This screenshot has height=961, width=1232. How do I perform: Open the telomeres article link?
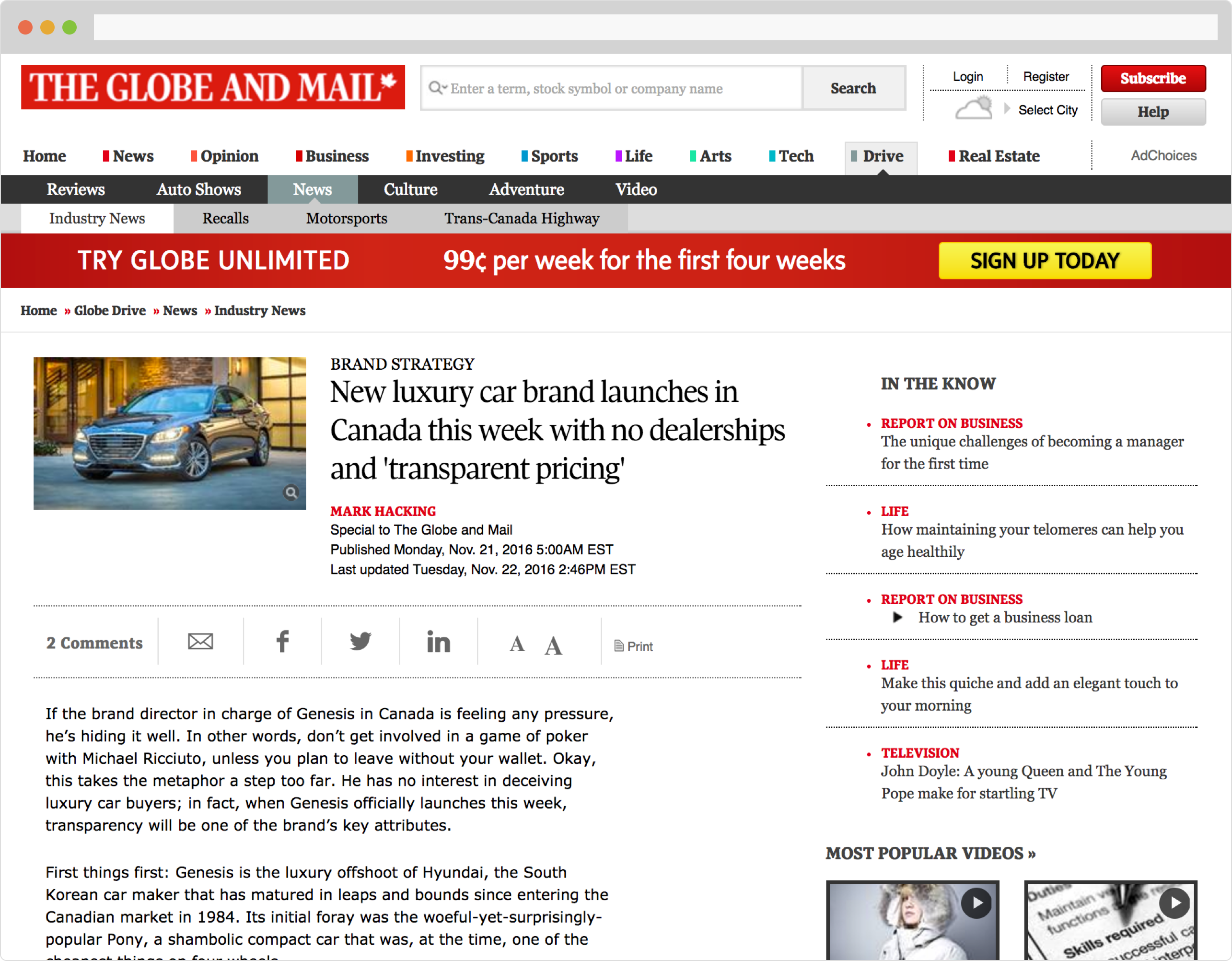pos(1032,540)
